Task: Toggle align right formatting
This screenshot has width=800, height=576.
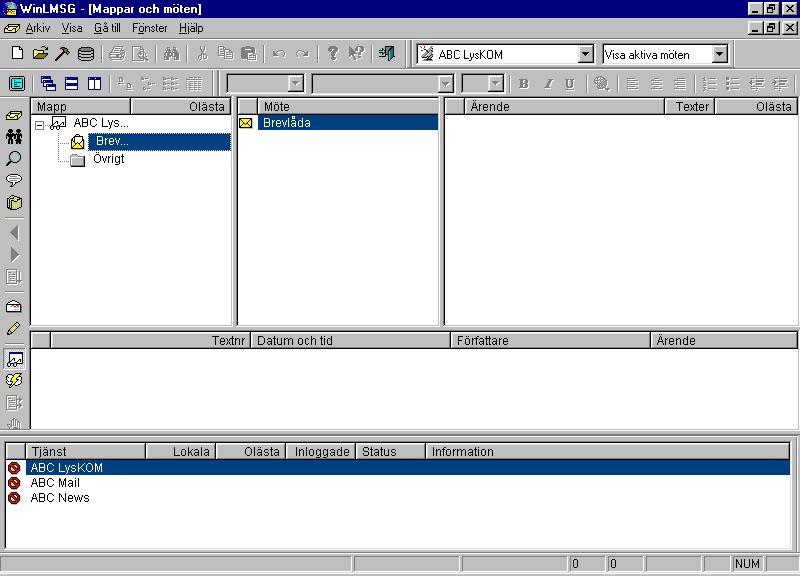Action: (x=680, y=84)
